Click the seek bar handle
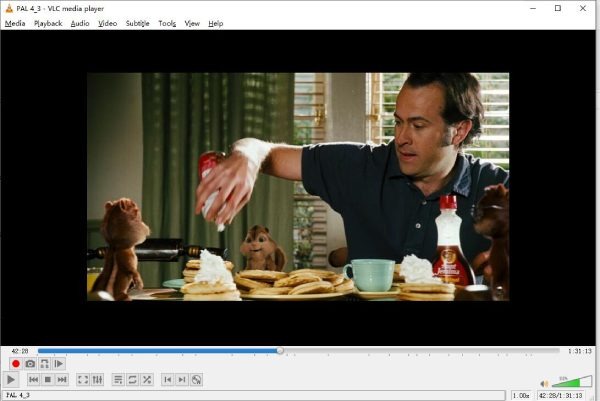 click(280, 350)
